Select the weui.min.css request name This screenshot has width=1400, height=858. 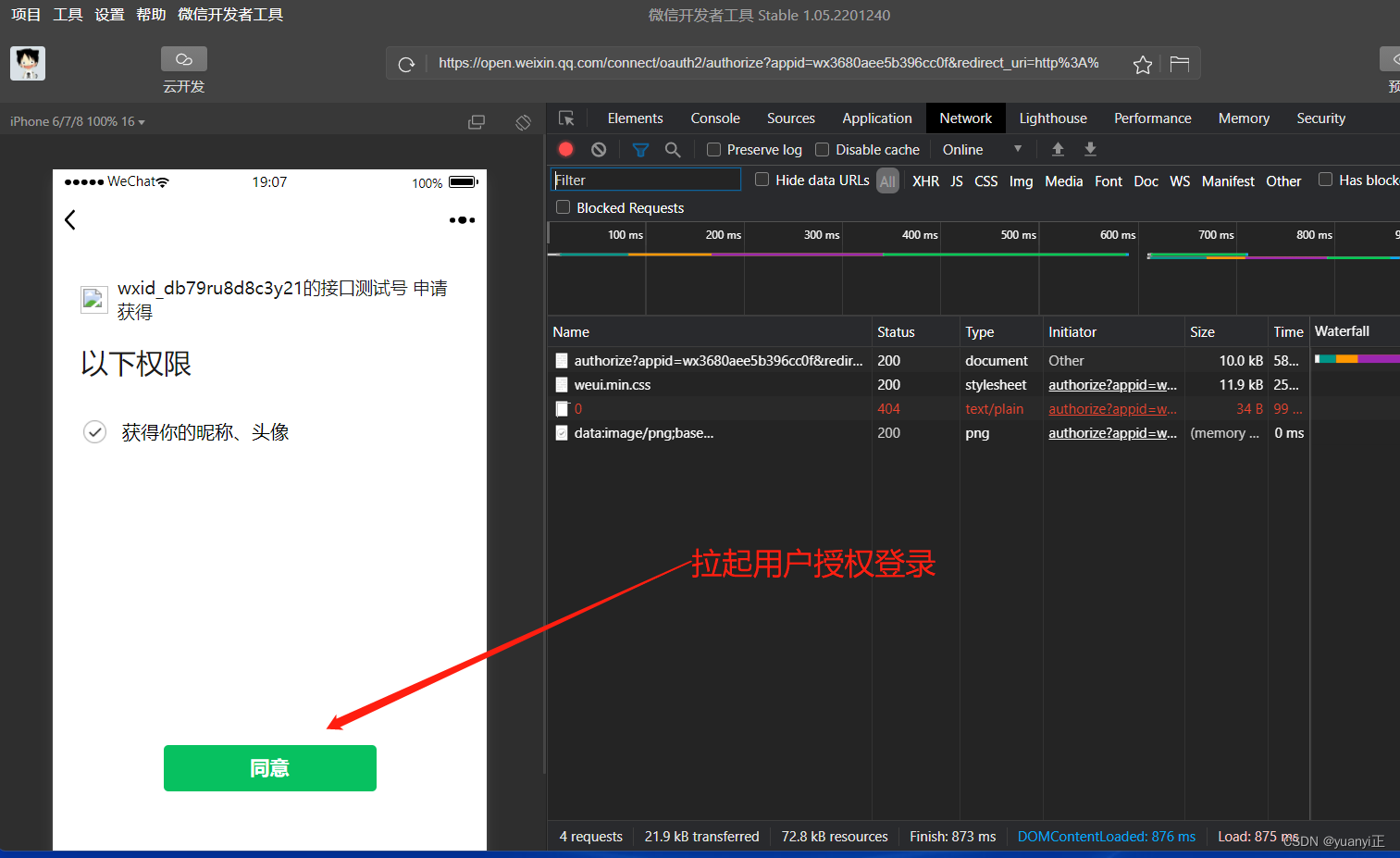pyautogui.click(x=613, y=385)
